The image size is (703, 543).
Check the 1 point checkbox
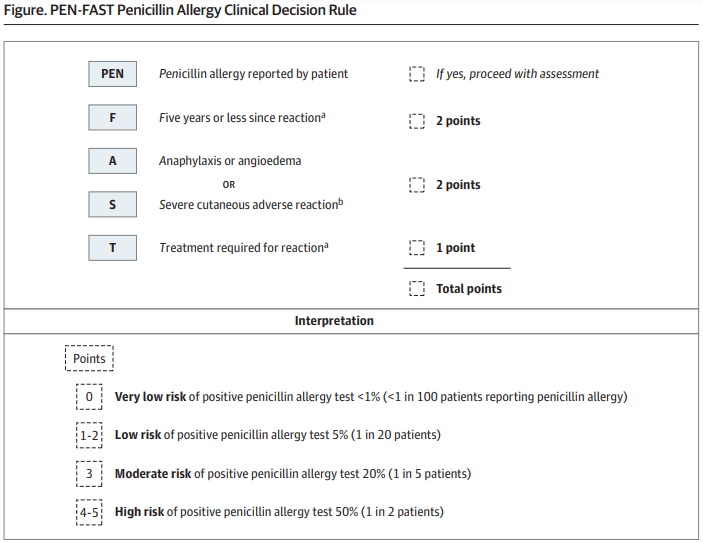[x=416, y=248]
